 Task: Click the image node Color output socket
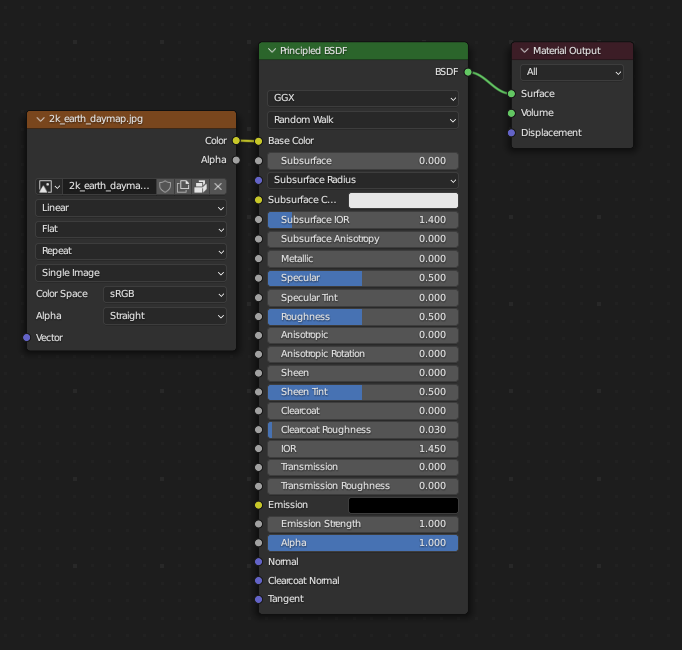[237, 141]
